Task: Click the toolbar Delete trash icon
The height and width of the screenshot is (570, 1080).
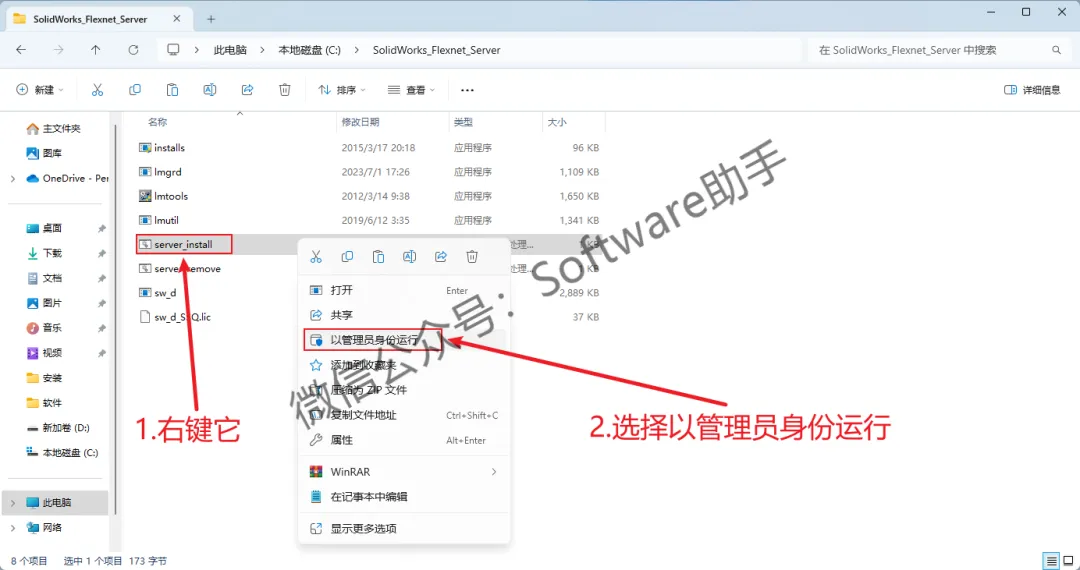Action: coord(285,89)
